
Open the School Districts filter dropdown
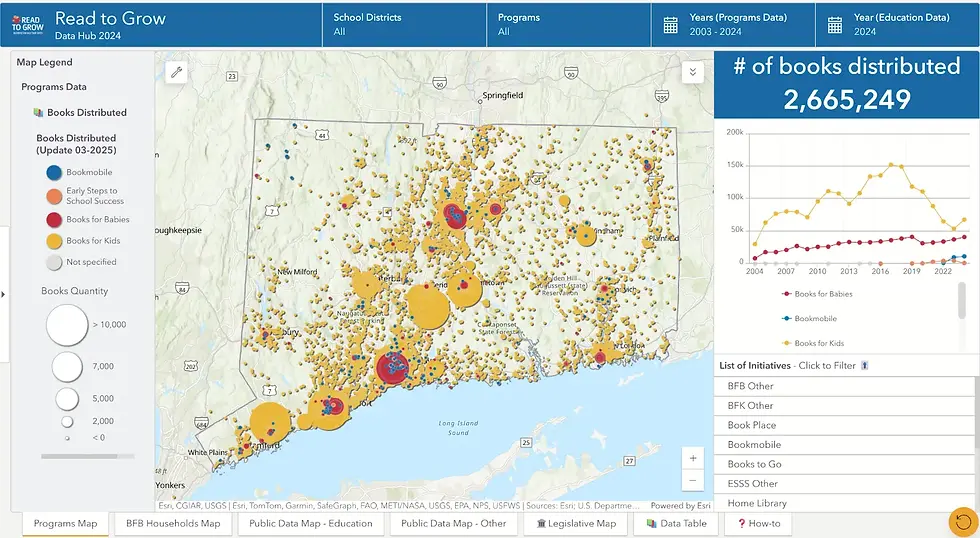[404, 25]
